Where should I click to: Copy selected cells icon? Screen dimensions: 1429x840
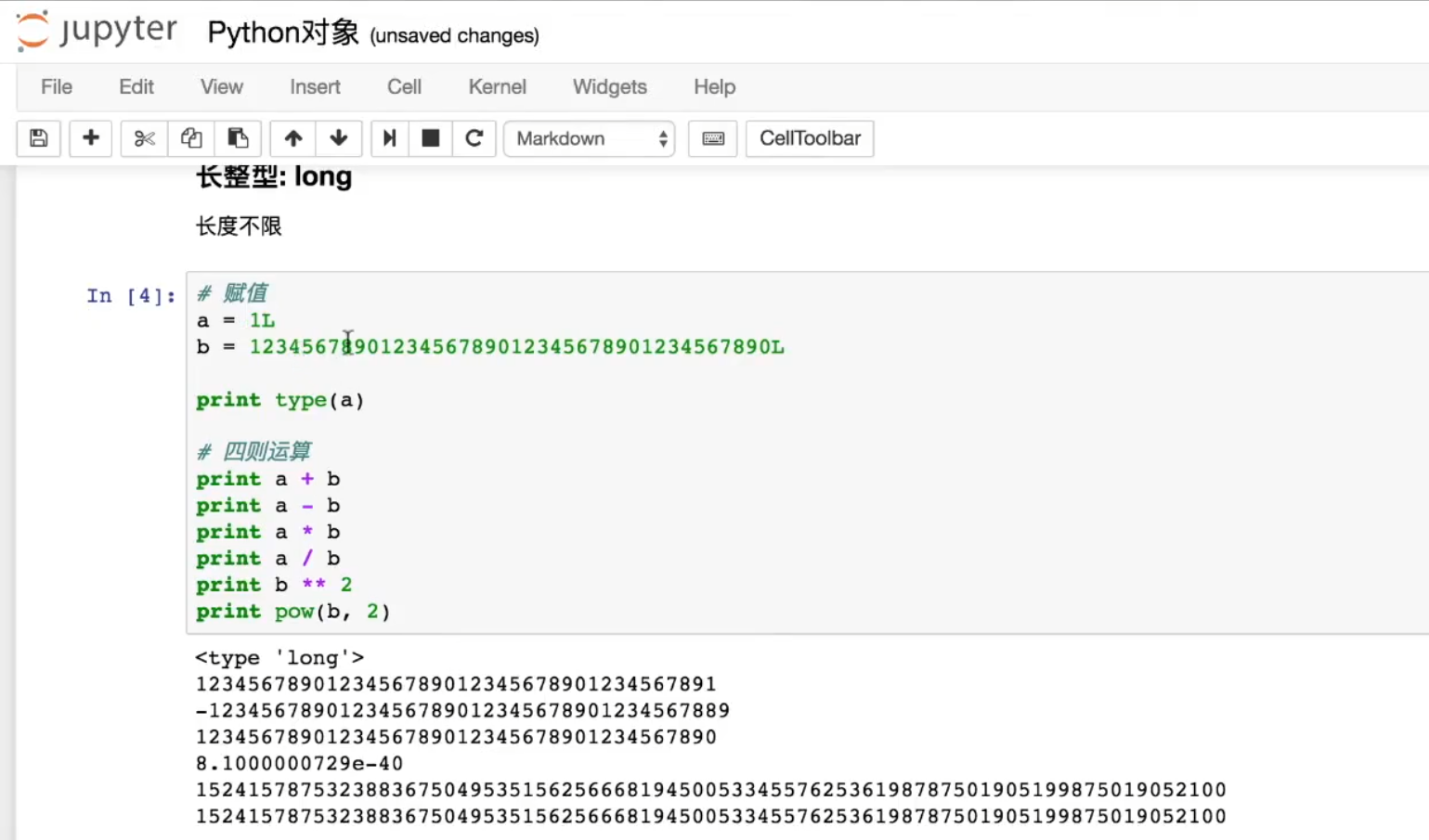[191, 138]
